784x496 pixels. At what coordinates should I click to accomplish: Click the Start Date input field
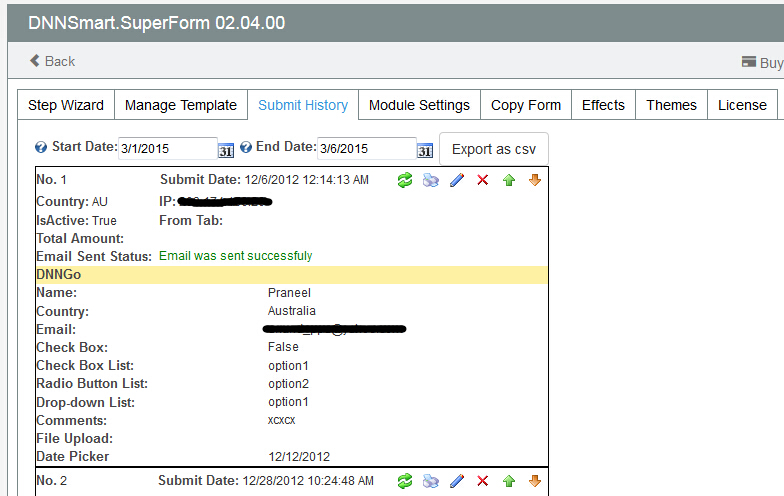coord(168,148)
